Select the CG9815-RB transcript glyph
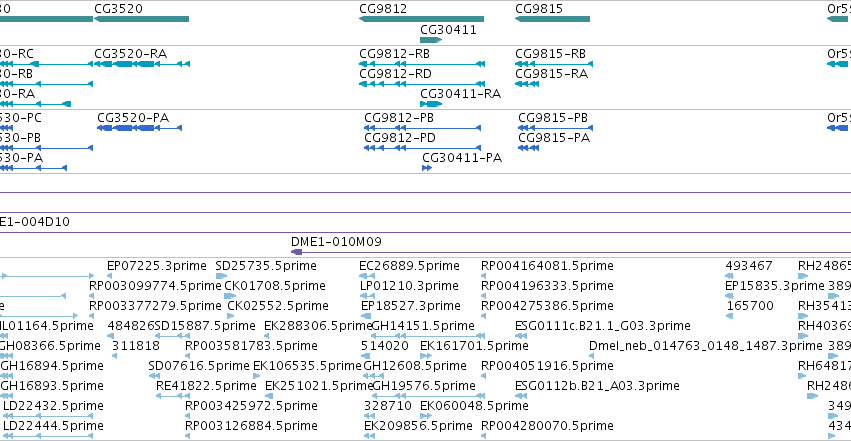This screenshot has height=441, width=851. click(x=554, y=64)
